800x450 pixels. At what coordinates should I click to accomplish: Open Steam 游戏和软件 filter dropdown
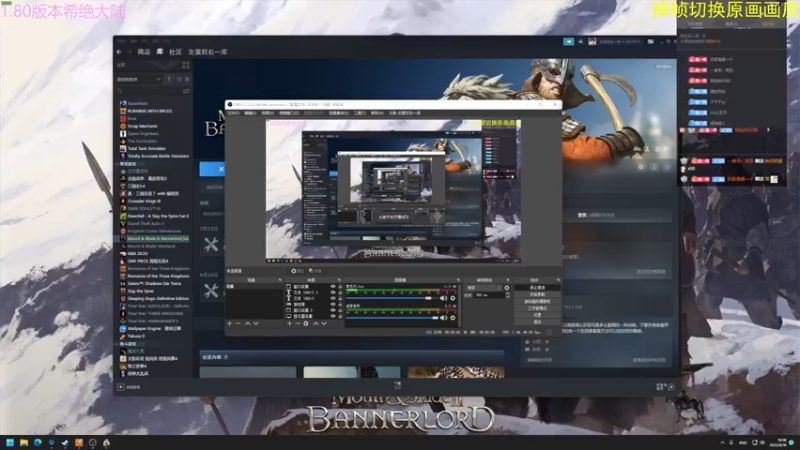point(139,79)
